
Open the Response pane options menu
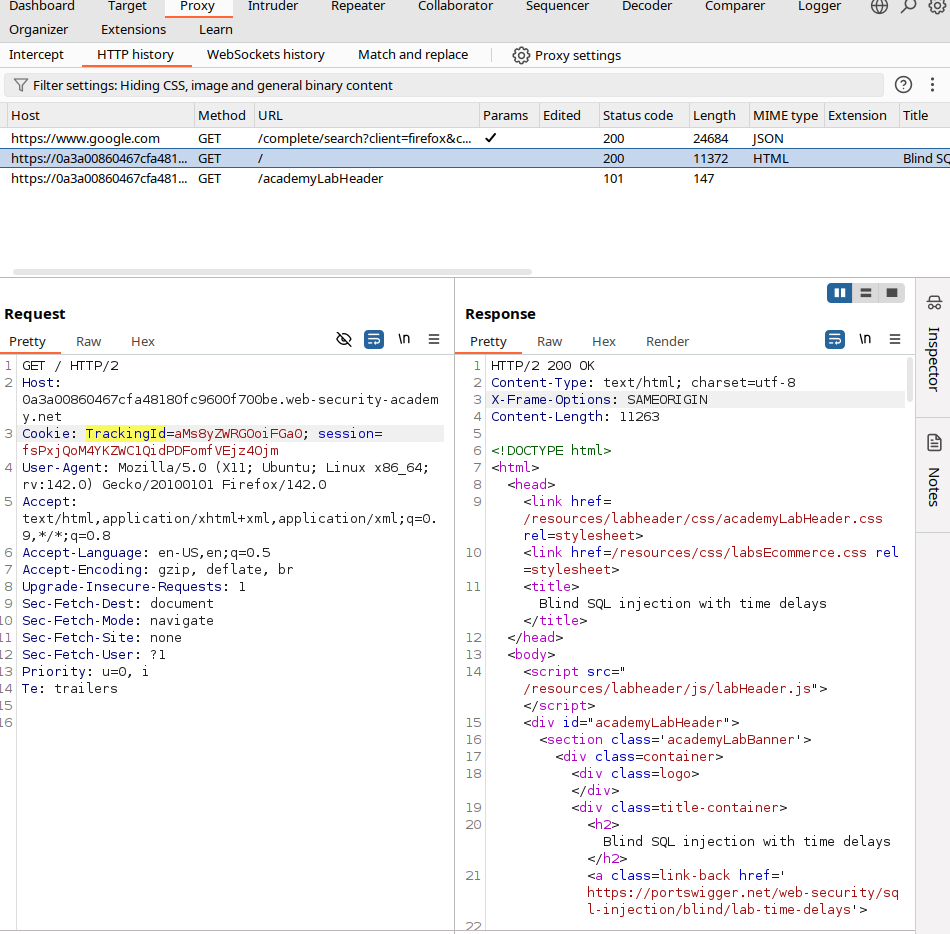(895, 339)
